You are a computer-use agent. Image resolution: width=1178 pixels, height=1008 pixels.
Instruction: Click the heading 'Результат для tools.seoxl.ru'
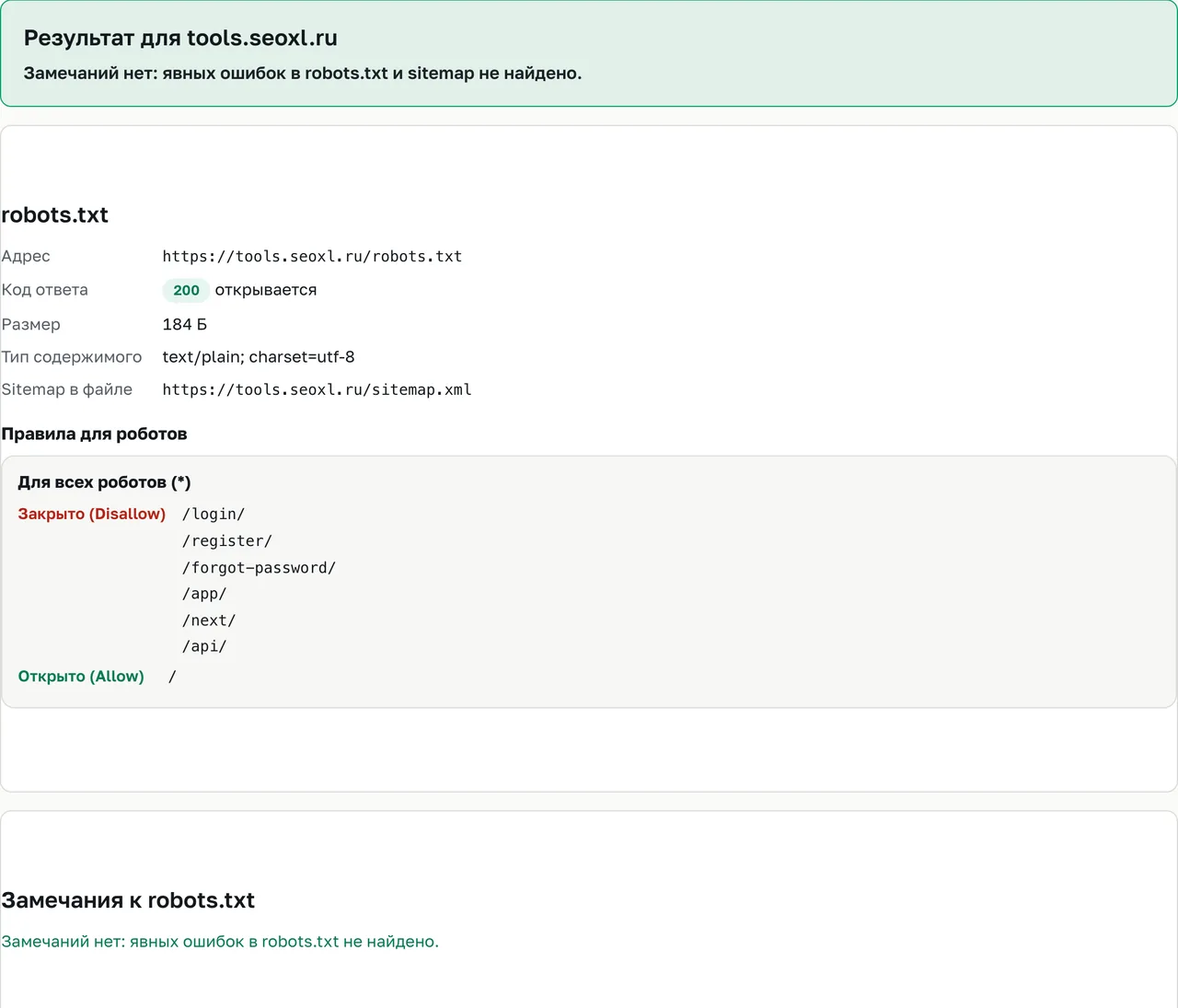point(180,38)
